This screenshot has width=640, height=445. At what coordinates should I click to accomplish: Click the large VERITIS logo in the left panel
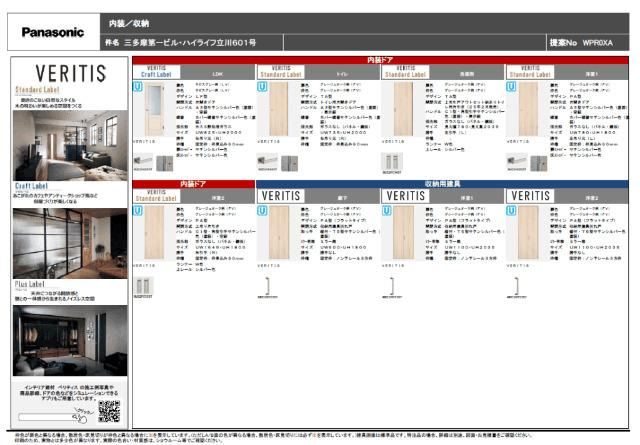point(71,73)
